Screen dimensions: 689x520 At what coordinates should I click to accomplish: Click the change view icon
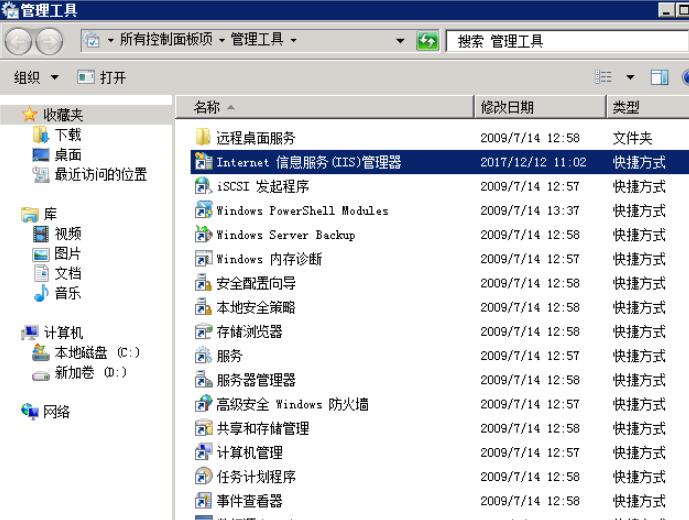603,77
